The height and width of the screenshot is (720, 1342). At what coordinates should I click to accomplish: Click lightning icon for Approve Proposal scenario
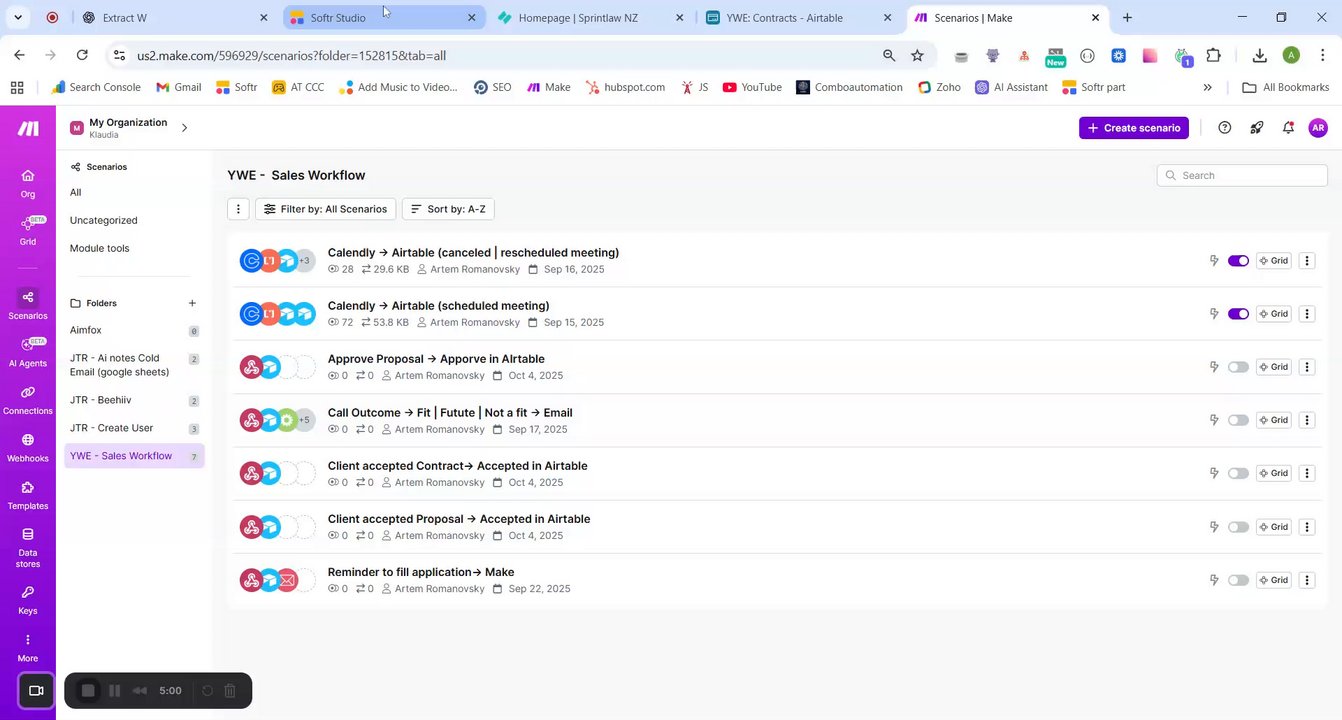click(x=1214, y=367)
